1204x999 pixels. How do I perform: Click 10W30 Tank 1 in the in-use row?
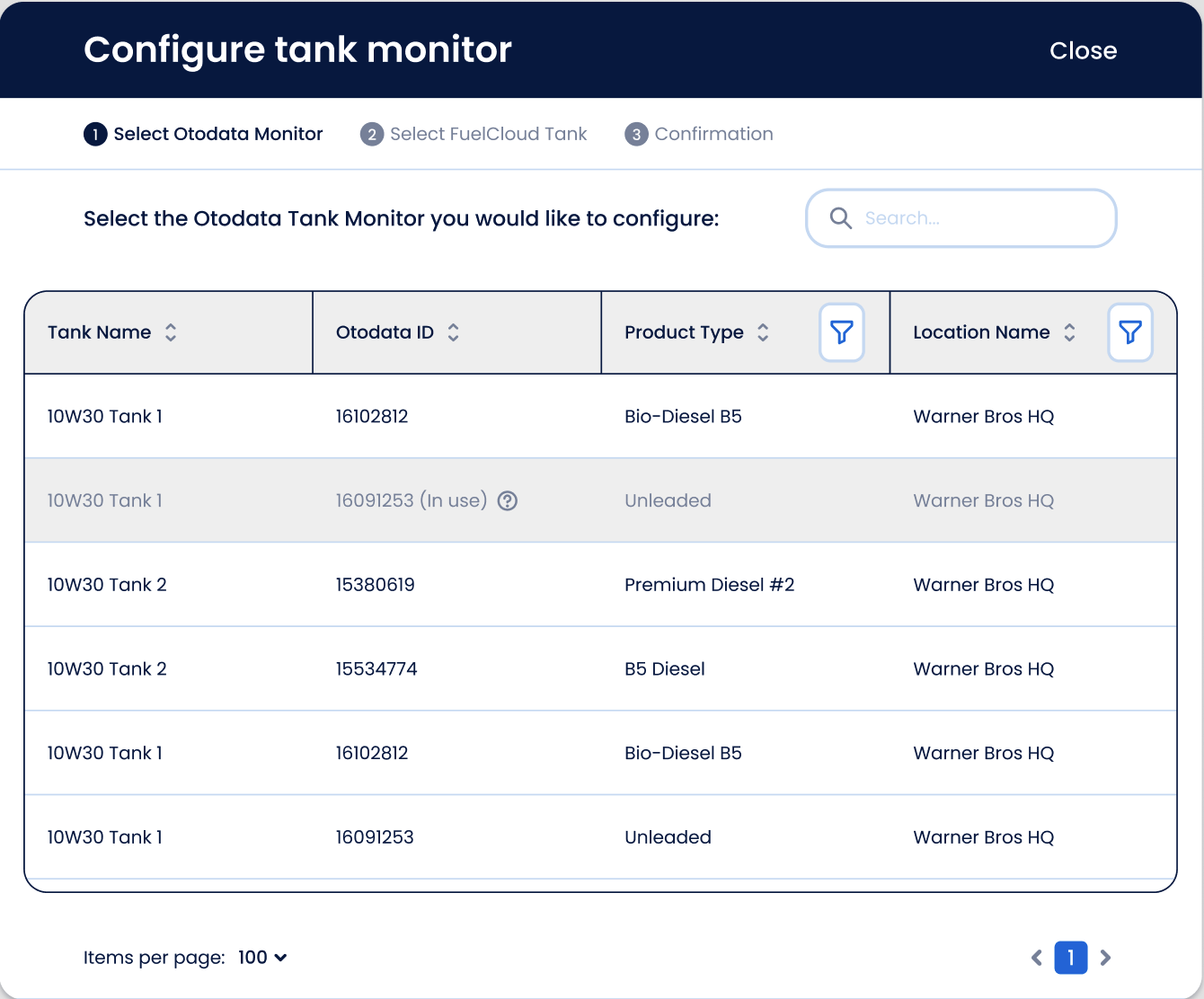(x=105, y=500)
